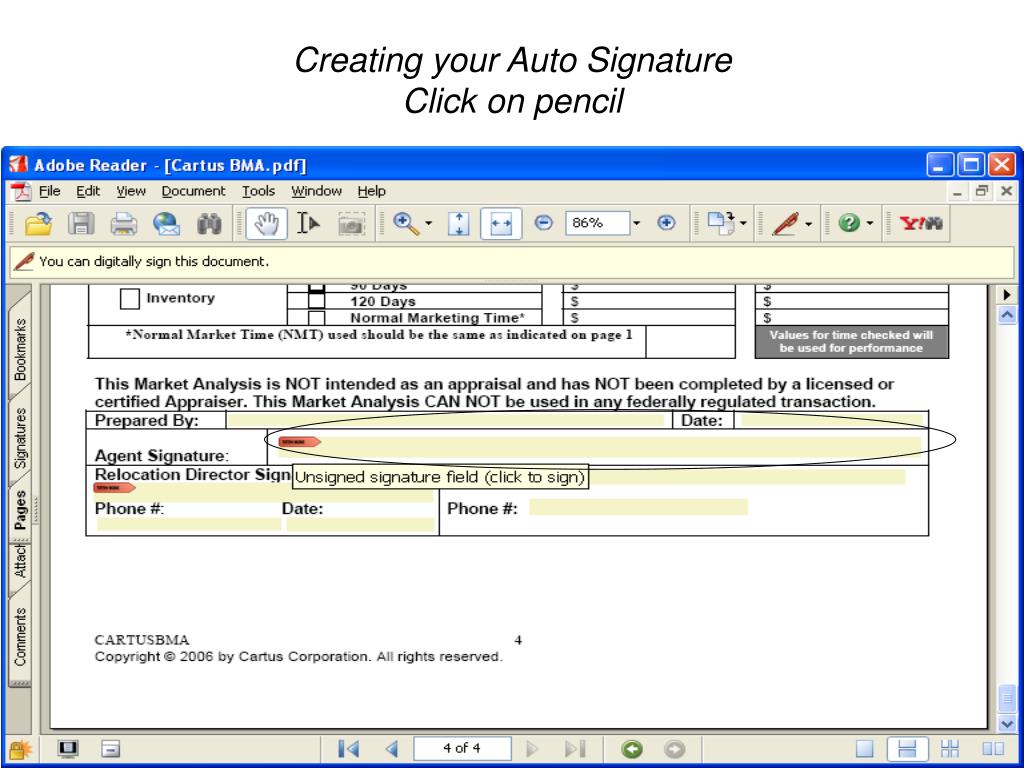Enable Single Page layout
The image size is (1024, 768).
click(865, 748)
